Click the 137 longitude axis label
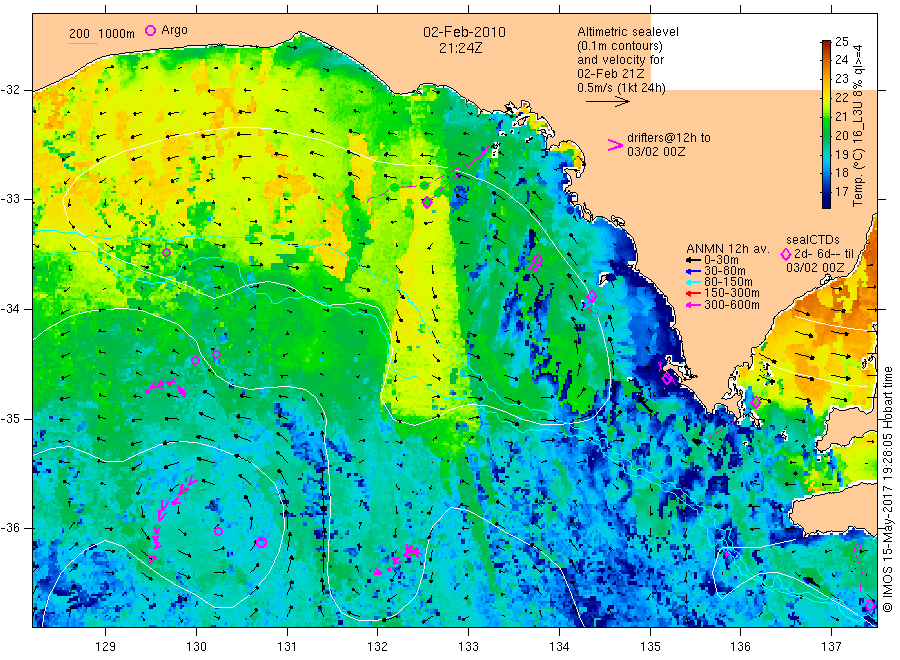 coord(831,647)
